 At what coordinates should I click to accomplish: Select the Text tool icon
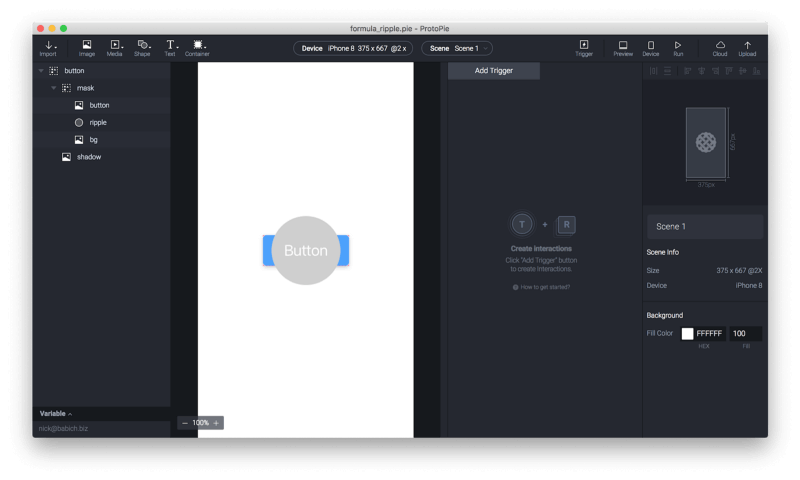click(170, 45)
